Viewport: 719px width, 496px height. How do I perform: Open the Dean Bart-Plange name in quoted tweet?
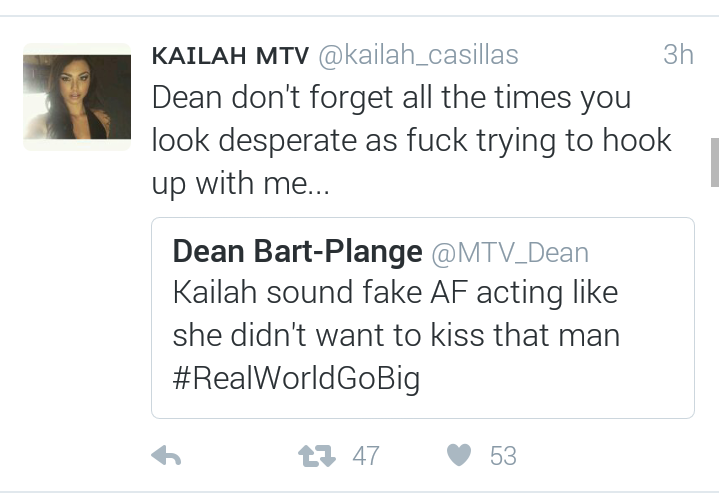coord(298,252)
